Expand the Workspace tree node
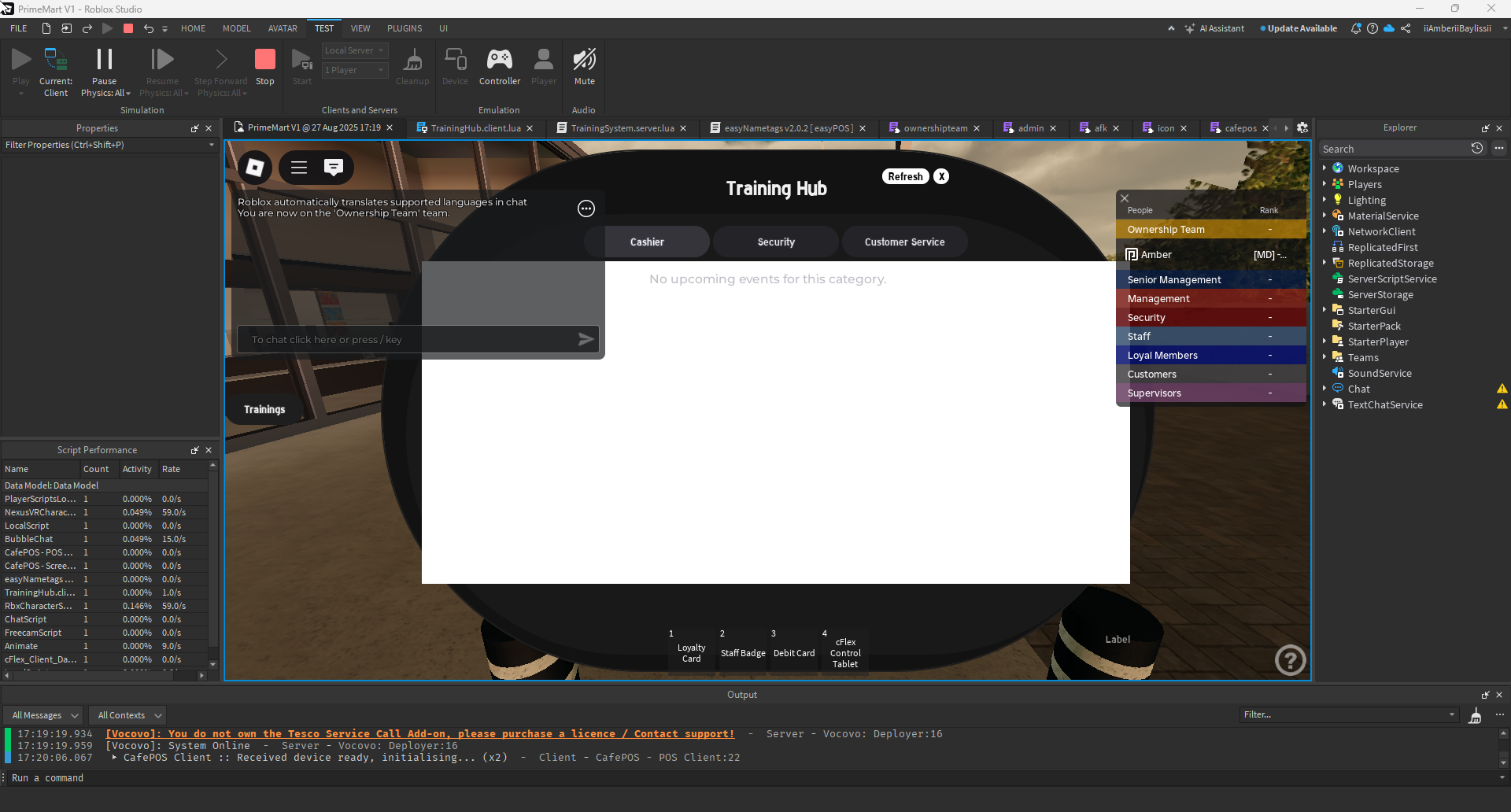The height and width of the screenshot is (812, 1511). pos(1324,168)
